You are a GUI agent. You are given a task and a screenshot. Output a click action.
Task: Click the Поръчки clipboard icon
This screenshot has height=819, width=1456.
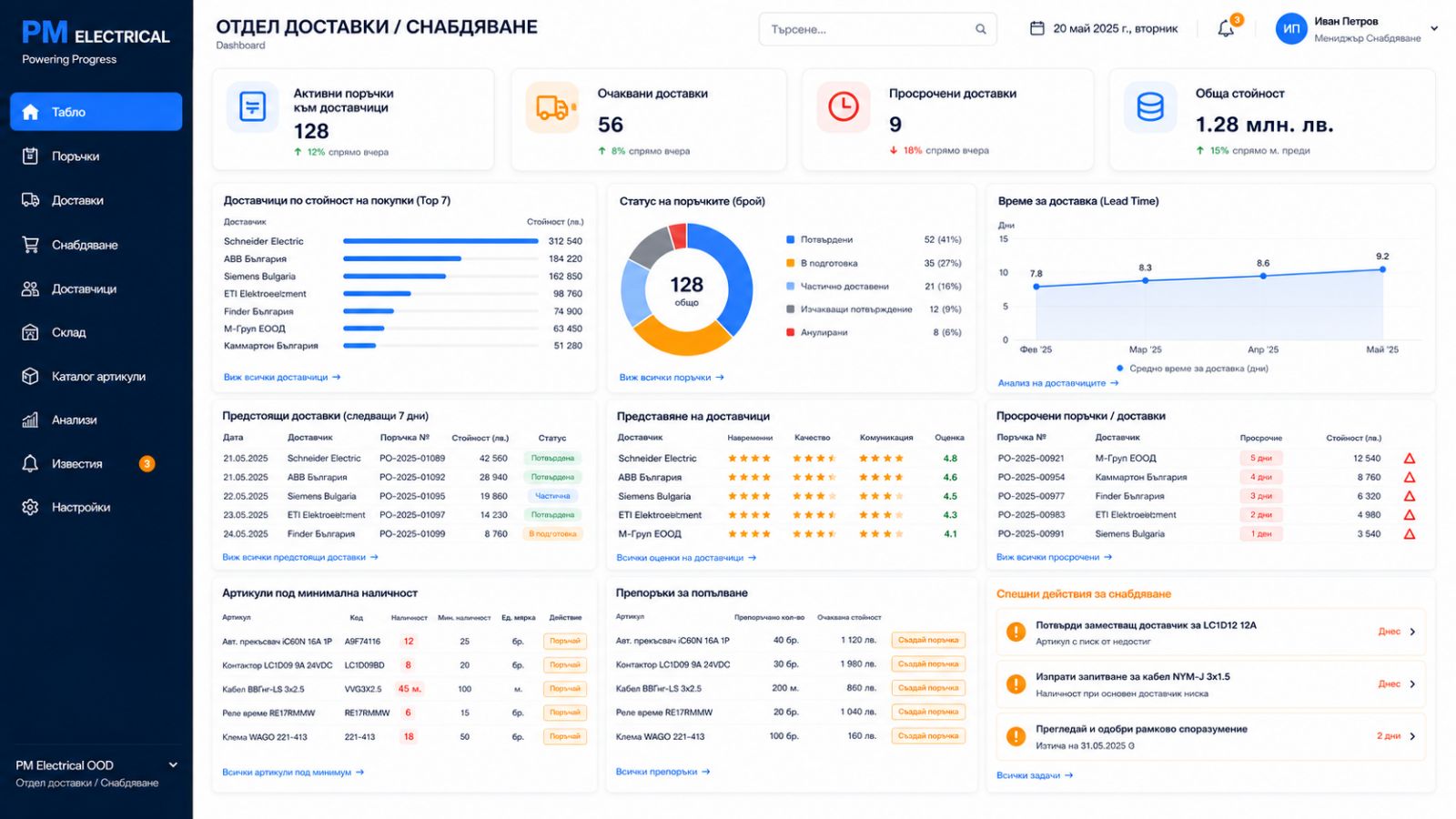[30, 156]
